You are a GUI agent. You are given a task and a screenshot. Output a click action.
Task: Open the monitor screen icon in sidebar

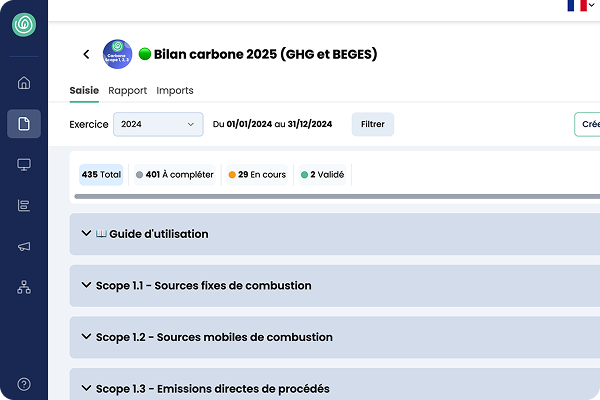click(x=24, y=165)
